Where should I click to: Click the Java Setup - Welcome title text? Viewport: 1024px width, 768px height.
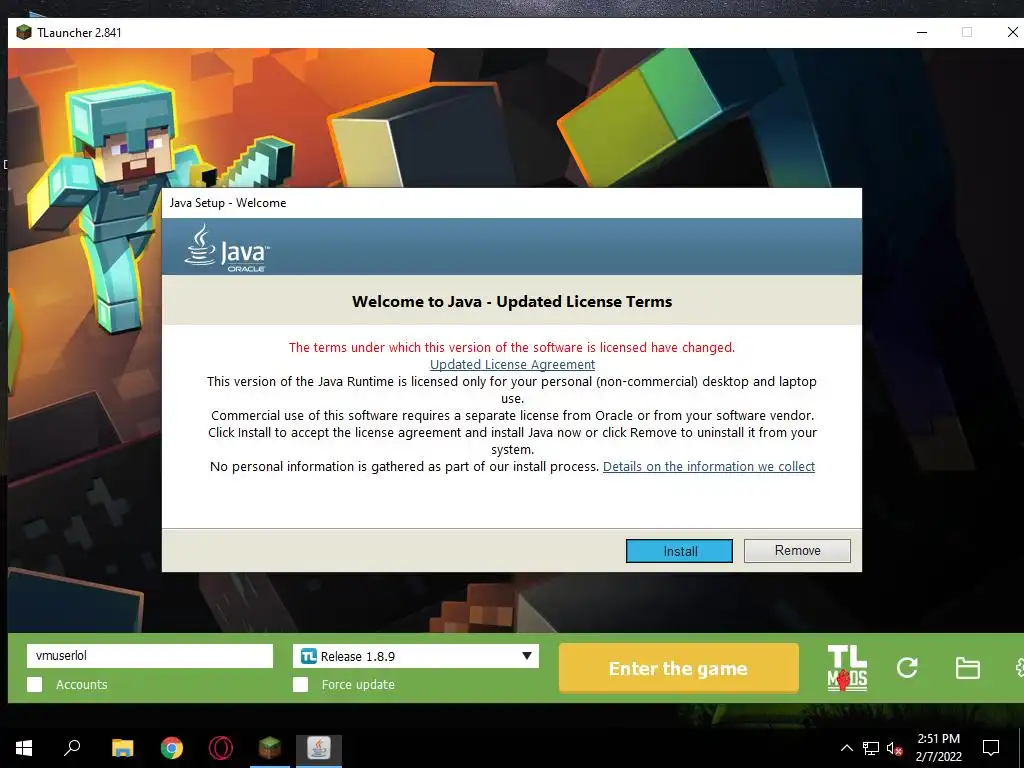coord(228,202)
